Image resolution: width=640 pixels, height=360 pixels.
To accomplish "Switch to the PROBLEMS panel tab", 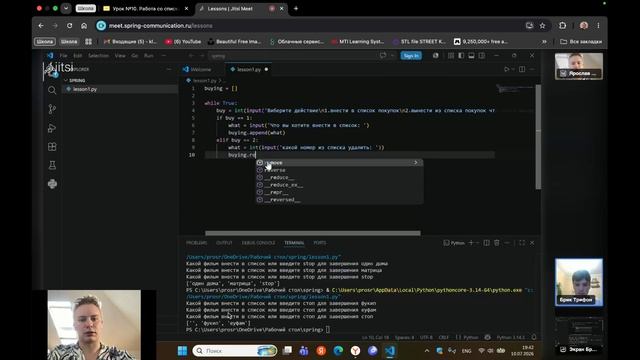I will tap(196, 243).
